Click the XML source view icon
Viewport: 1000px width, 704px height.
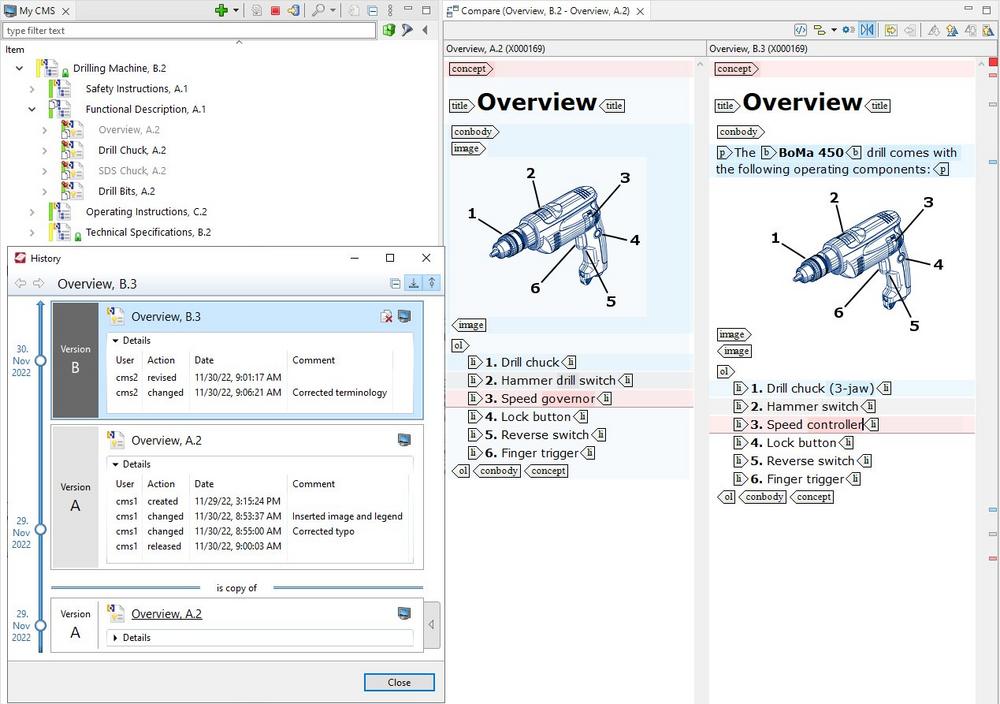(800, 30)
